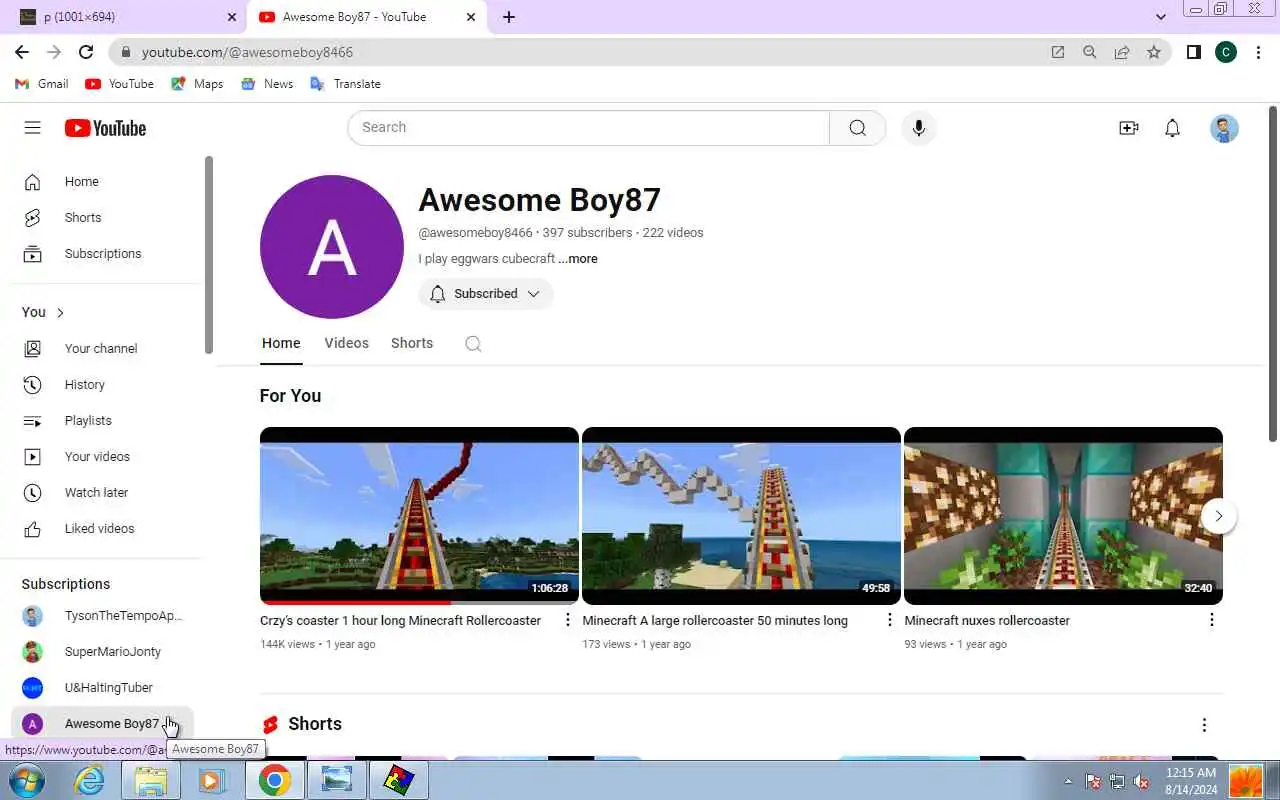Open the Create video icon
This screenshot has height=800, width=1280.
point(1129,128)
